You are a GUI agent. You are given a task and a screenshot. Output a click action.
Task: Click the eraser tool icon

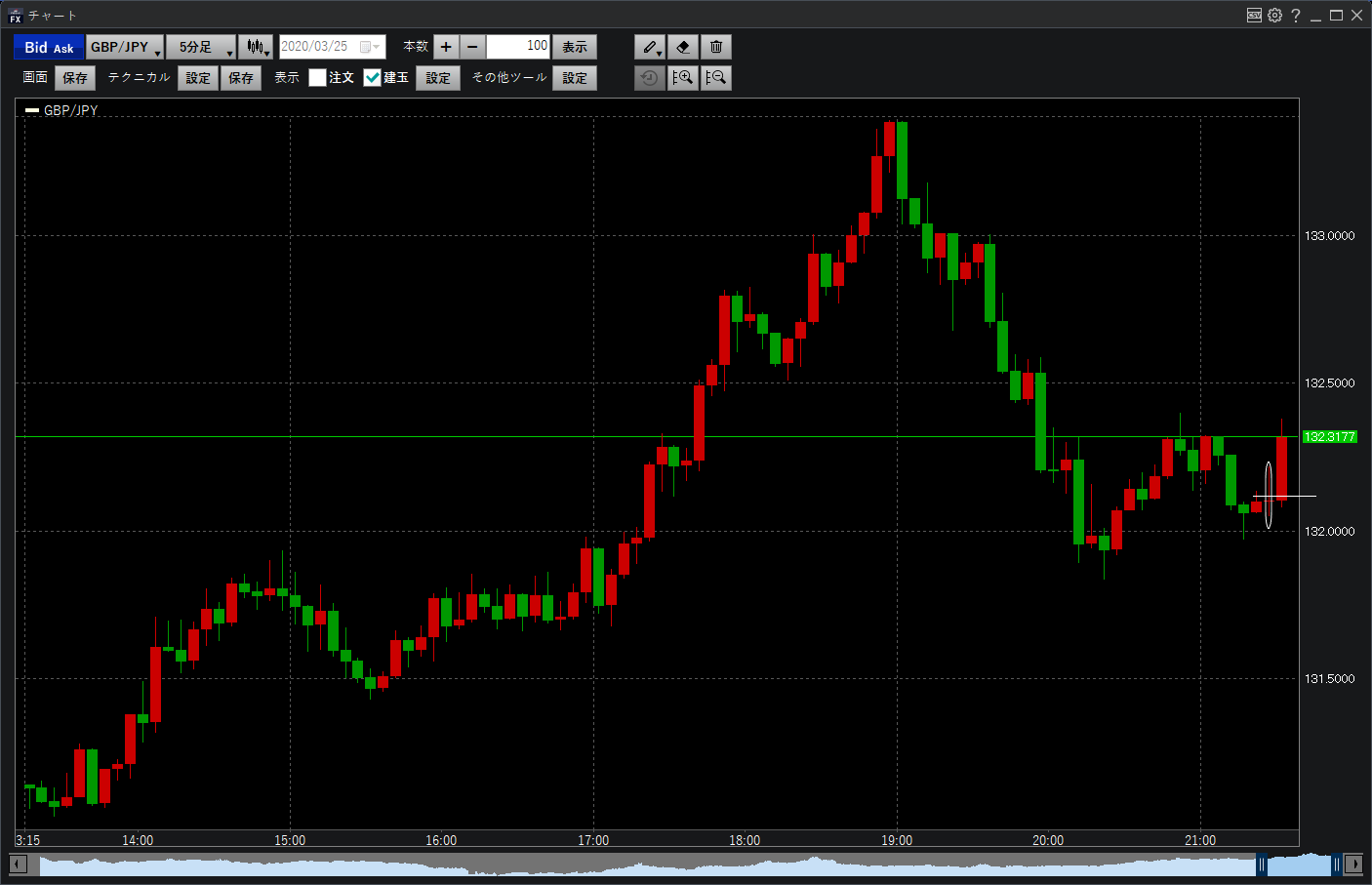click(683, 47)
